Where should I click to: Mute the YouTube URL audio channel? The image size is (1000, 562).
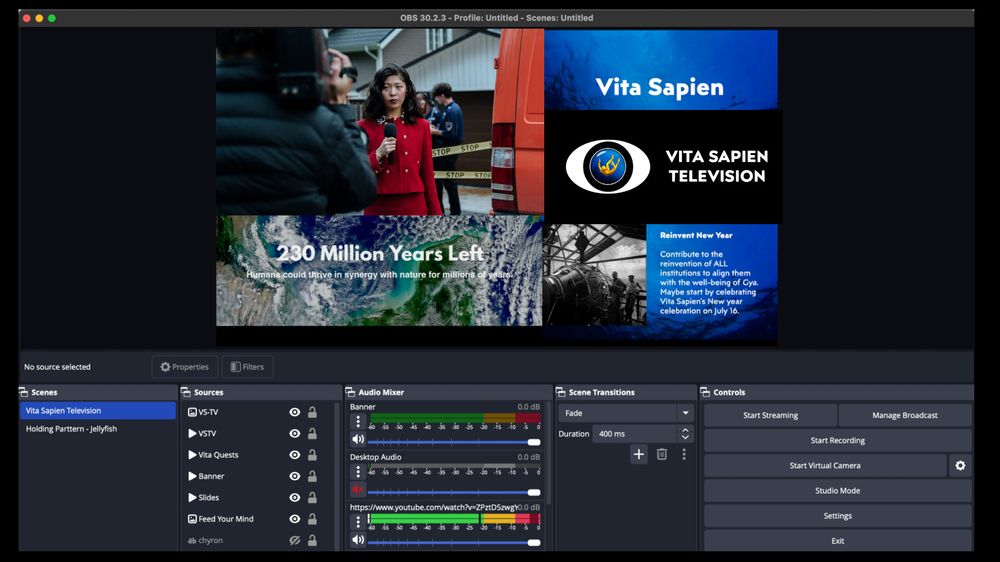[x=358, y=540]
